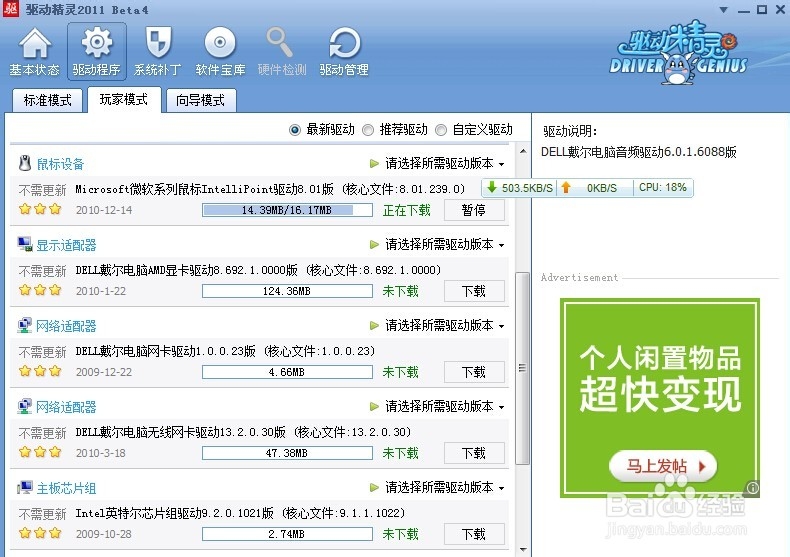Screen dimensions: 790x557
Task: Select the 推荐驱动 radio button
Action: pos(368,130)
